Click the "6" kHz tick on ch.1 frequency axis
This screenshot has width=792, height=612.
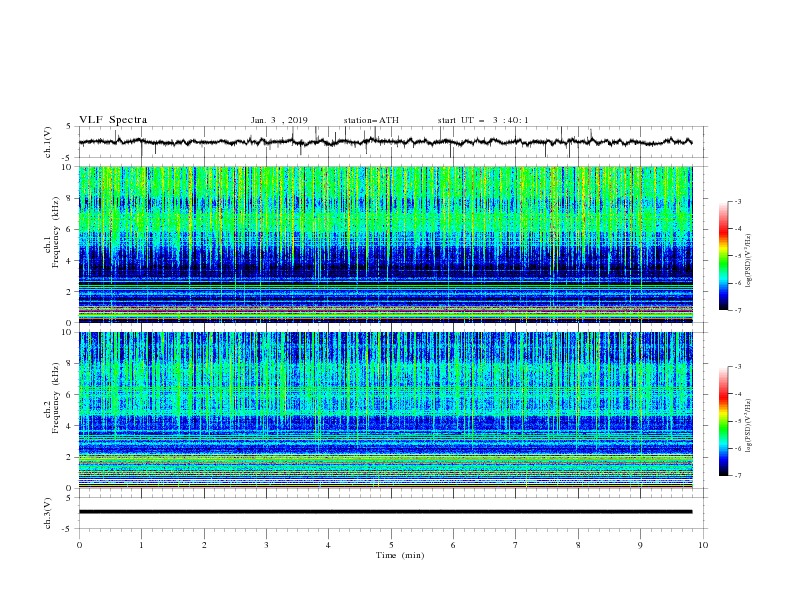71,229
